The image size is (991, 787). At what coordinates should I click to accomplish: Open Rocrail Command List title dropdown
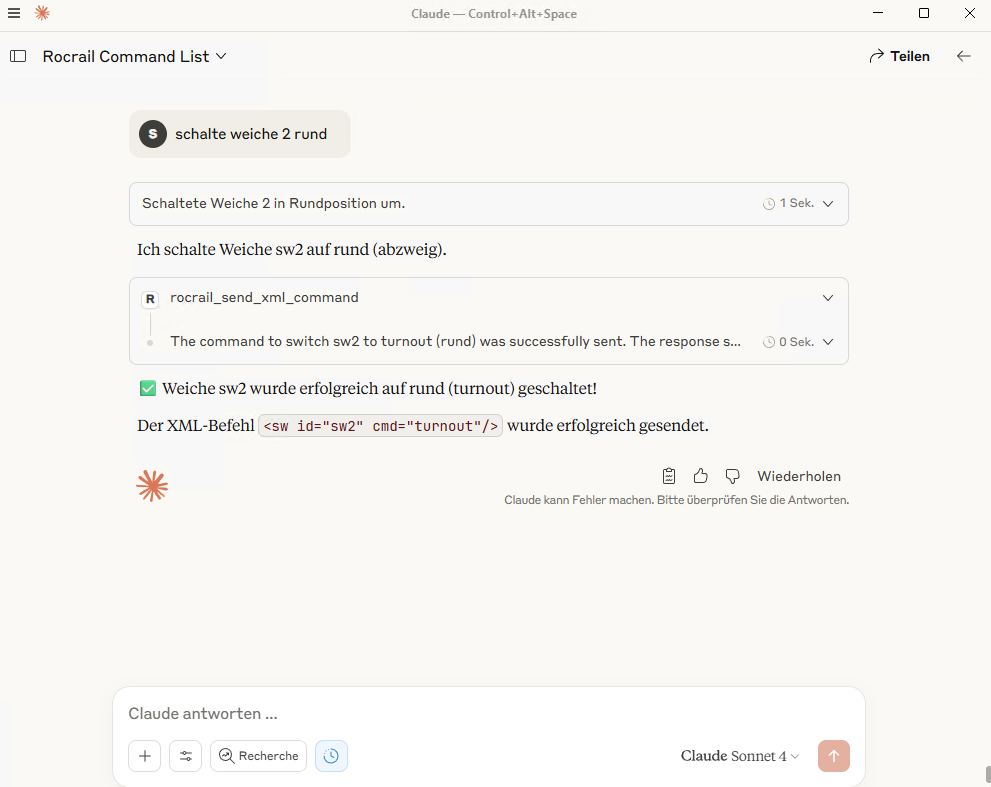click(x=135, y=56)
